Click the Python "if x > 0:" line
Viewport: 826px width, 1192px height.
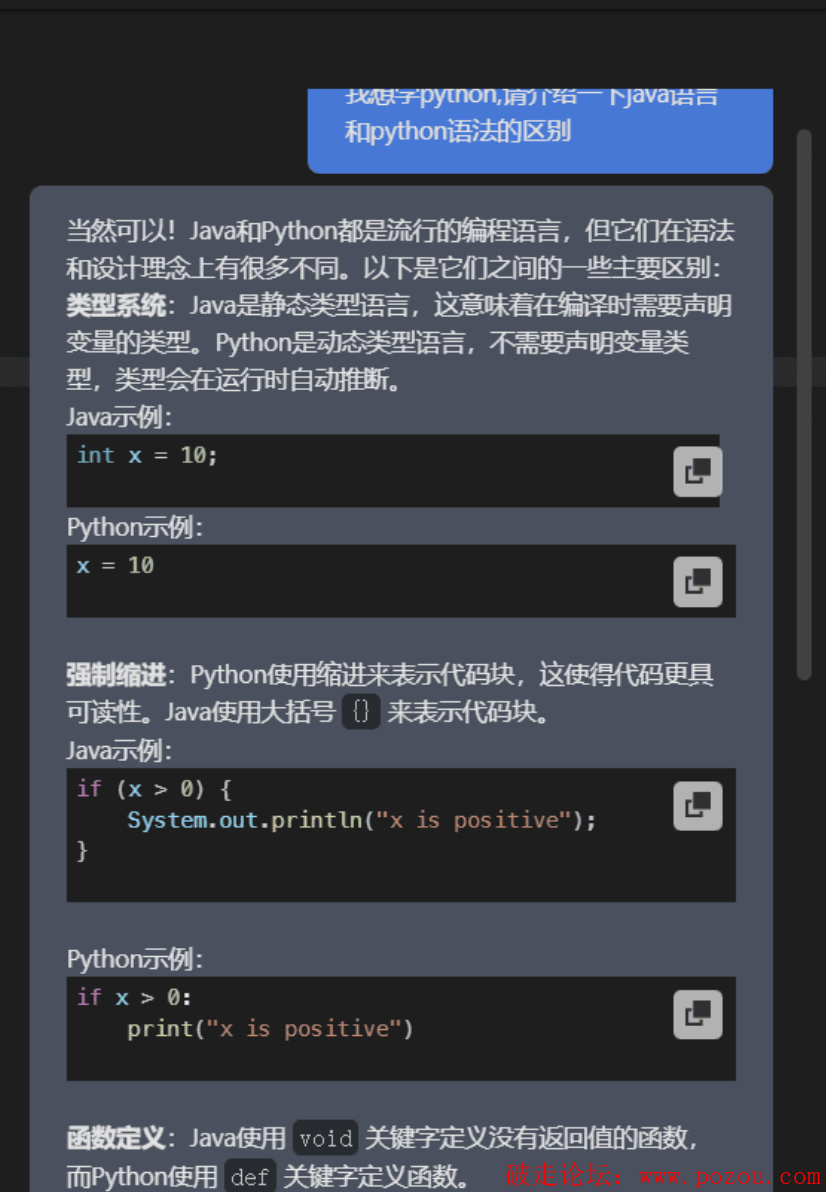pos(134,997)
